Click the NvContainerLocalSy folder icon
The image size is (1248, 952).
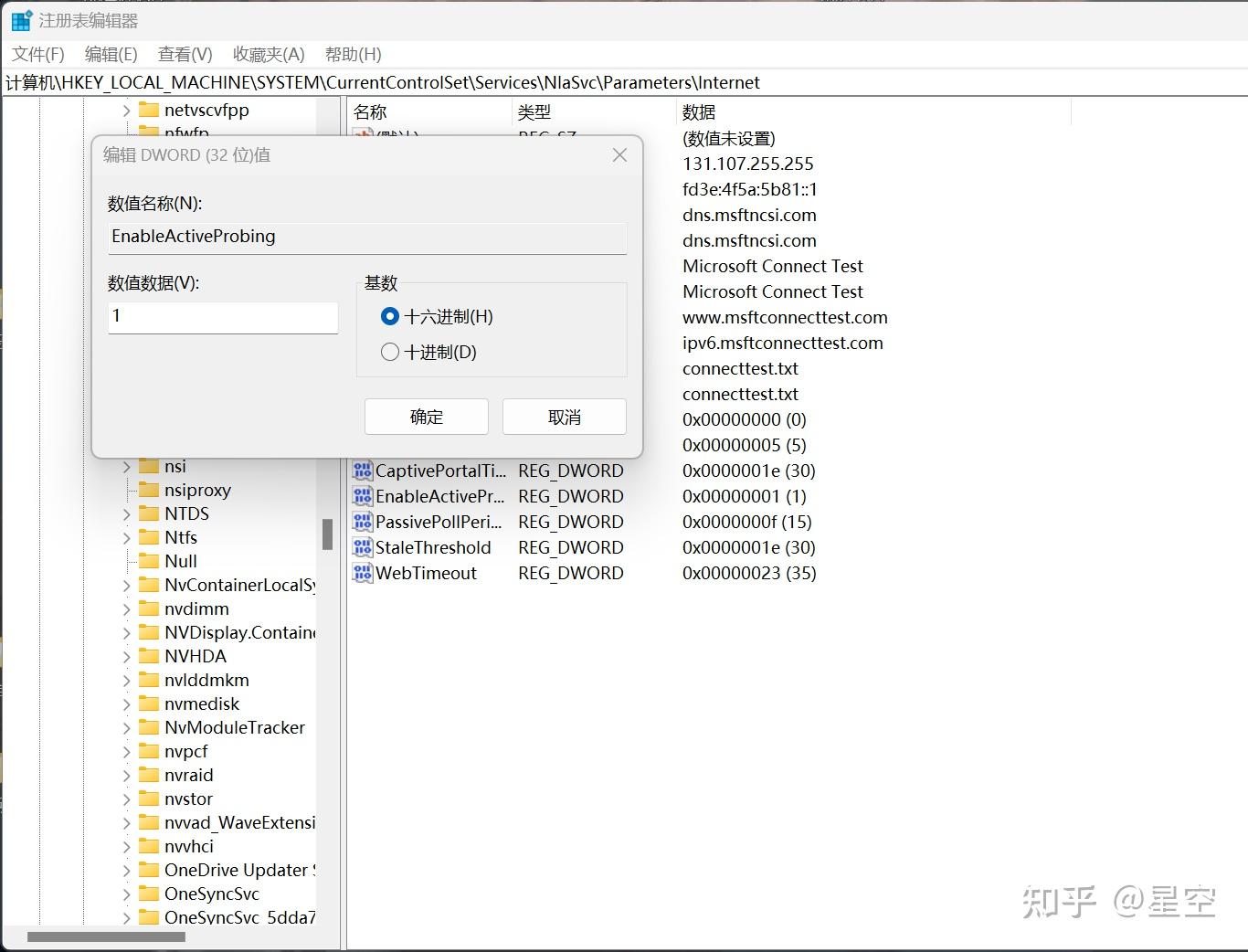point(149,585)
